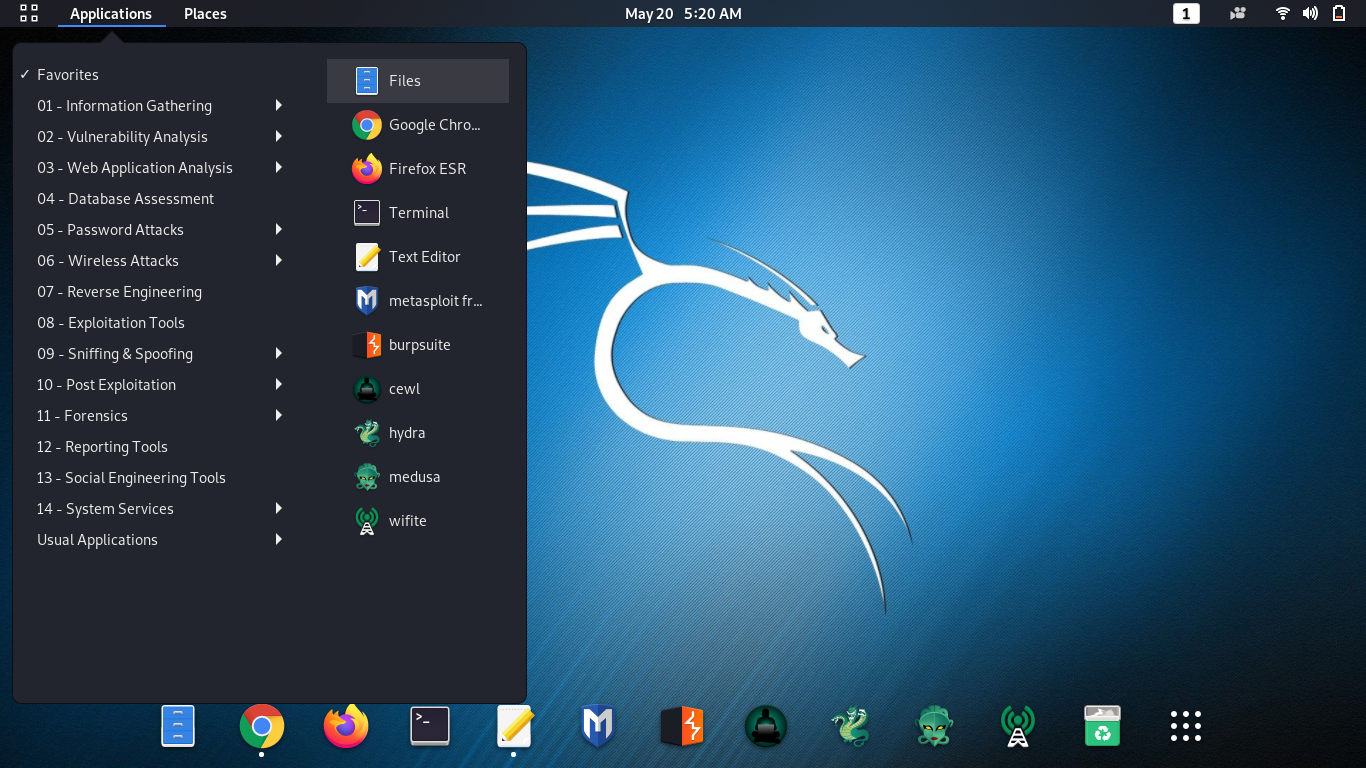Click the Firefox icon in the dock
Viewport: 1366px width, 768px height.
tap(346, 726)
